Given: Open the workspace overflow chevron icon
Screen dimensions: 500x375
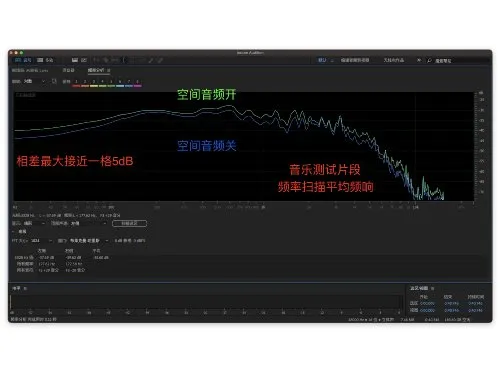Looking at the screenshot, I should [x=419, y=60].
